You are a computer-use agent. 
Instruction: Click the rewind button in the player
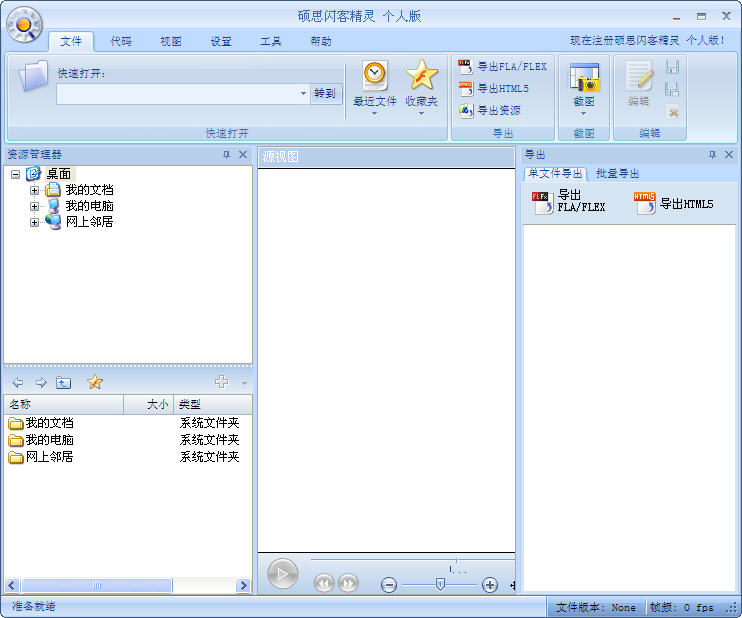click(324, 583)
